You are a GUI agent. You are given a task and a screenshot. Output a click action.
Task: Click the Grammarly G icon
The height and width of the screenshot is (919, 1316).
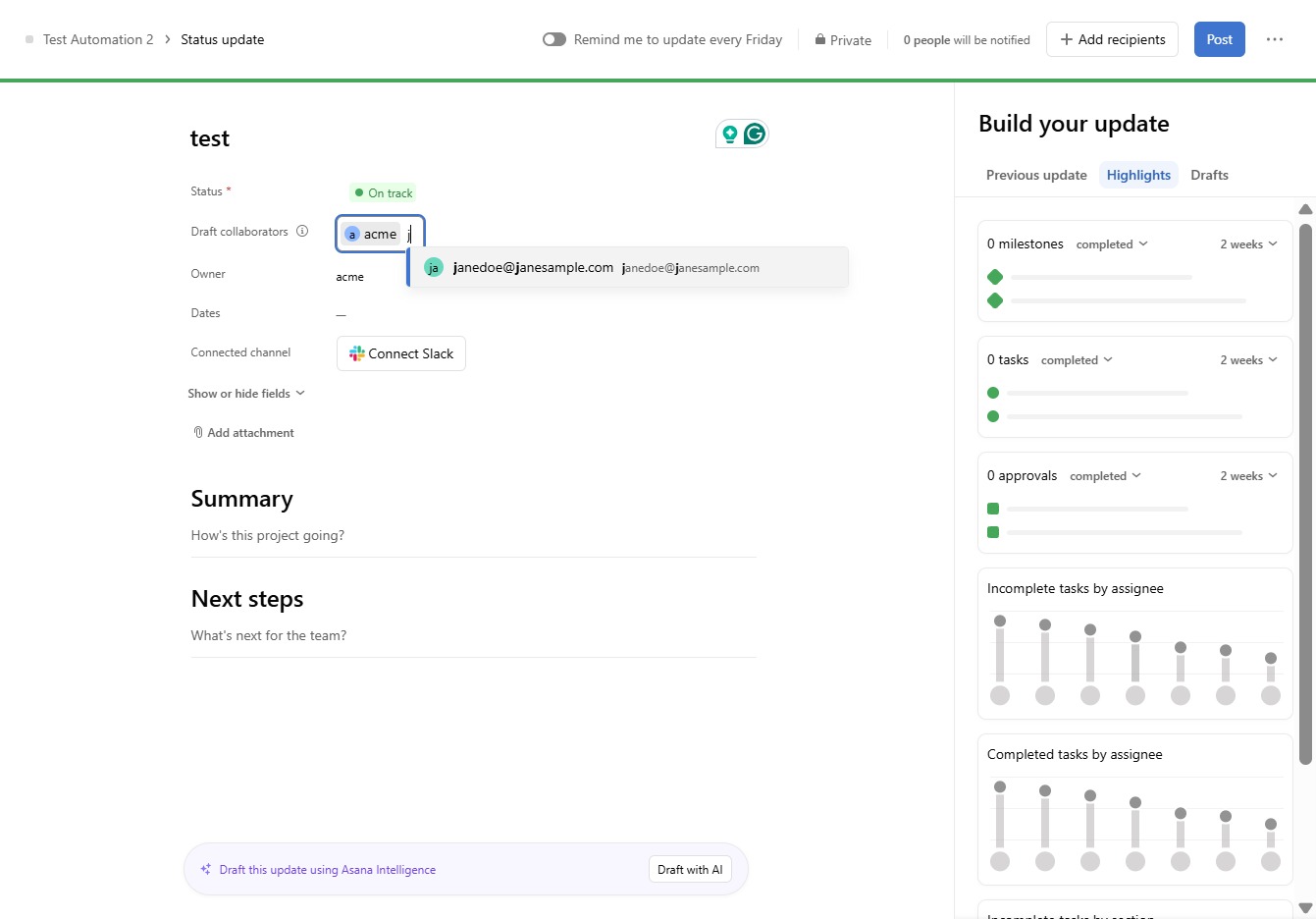pyautogui.click(x=754, y=134)
